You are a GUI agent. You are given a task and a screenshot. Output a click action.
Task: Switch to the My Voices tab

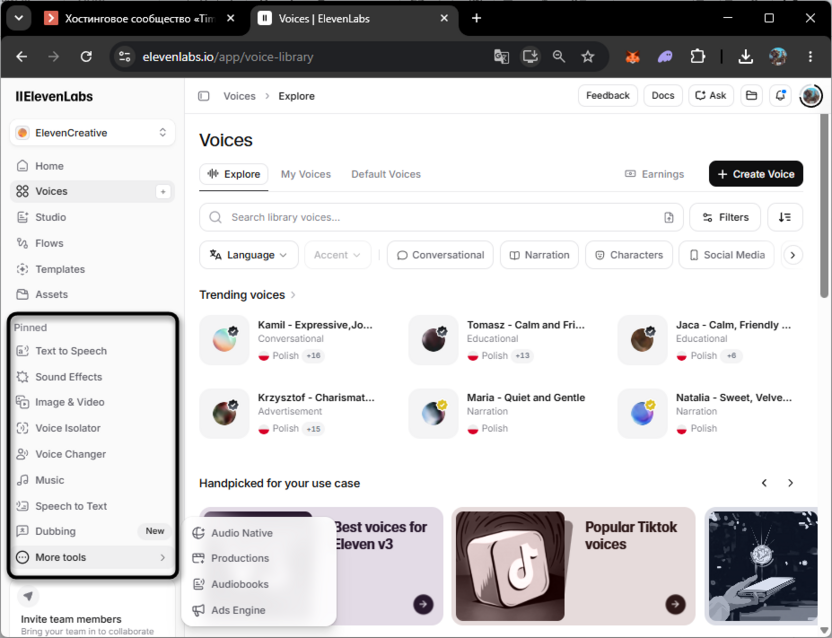[x=306, y=174]
